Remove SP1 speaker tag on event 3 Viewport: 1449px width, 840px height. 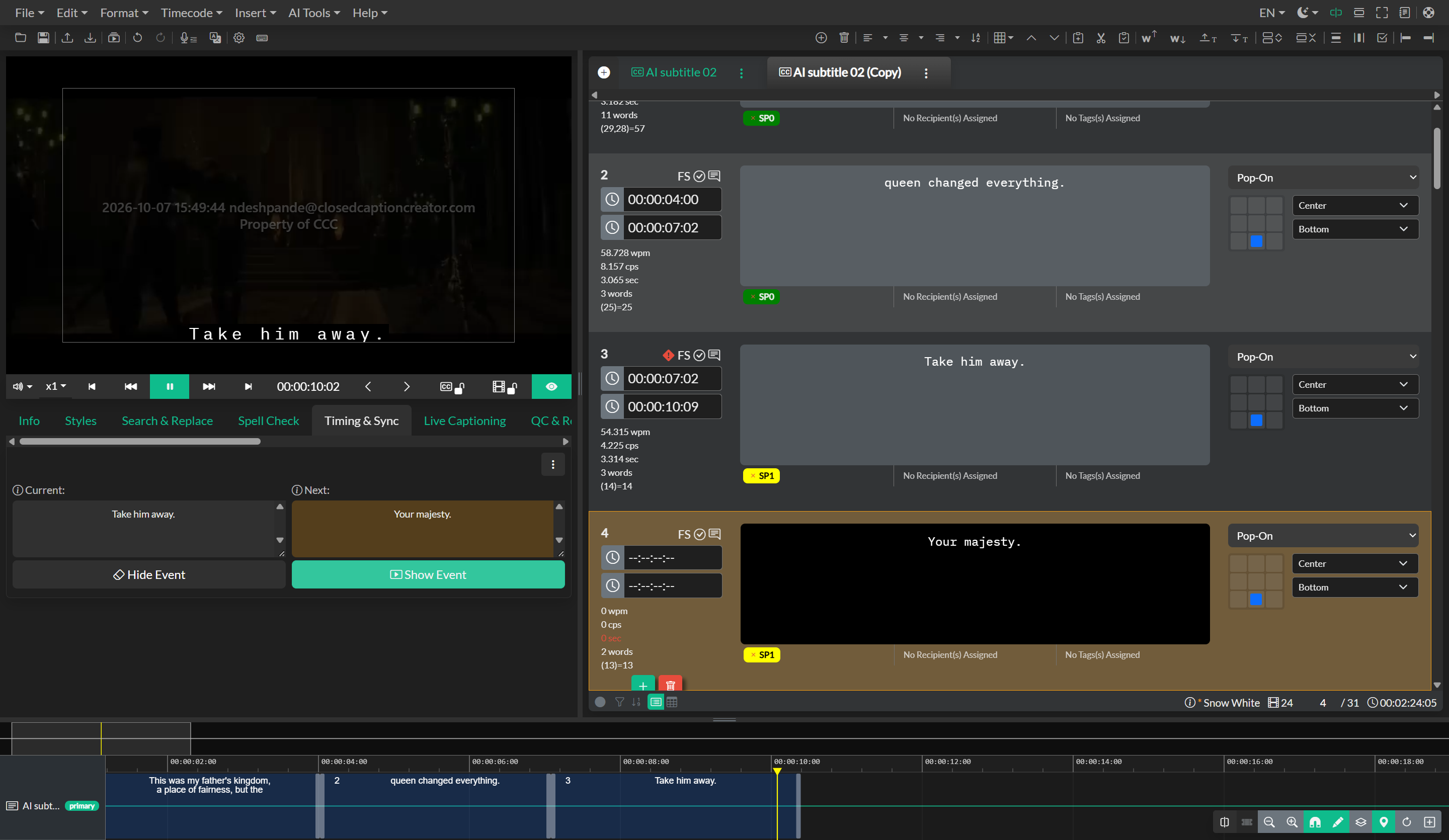pos(753,475)
